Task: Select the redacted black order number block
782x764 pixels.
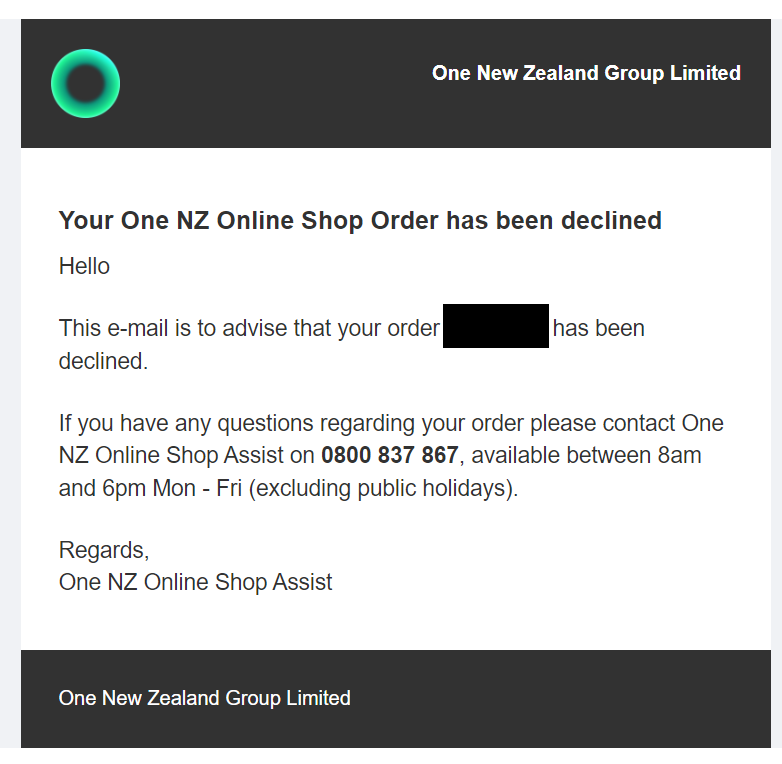Action: tap(496, 326)
